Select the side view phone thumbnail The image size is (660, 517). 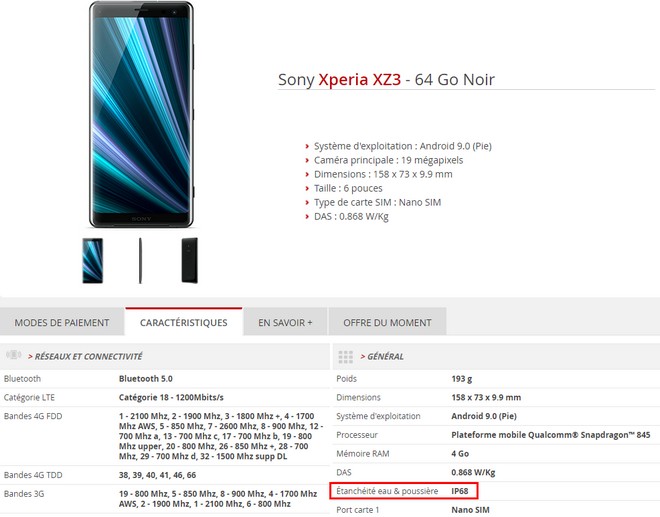pyautogui.click(x=140, y=261)
